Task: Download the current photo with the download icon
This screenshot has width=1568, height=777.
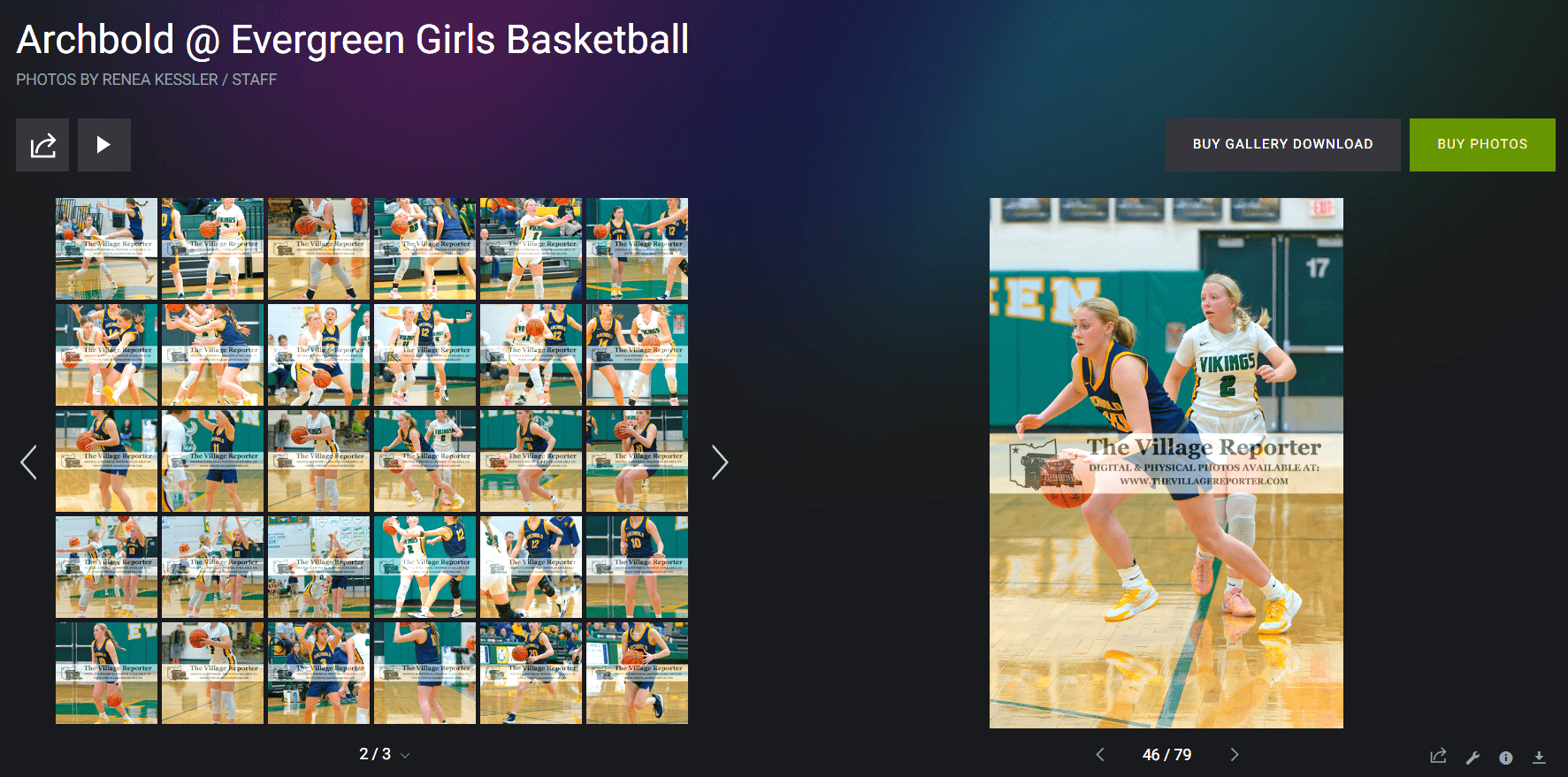Action: tap(1539, 757)
